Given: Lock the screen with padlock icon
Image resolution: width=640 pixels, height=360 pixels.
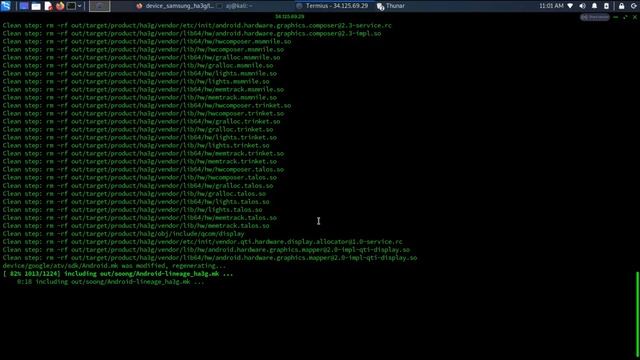Looking at the screenshot, I should 621,6.
